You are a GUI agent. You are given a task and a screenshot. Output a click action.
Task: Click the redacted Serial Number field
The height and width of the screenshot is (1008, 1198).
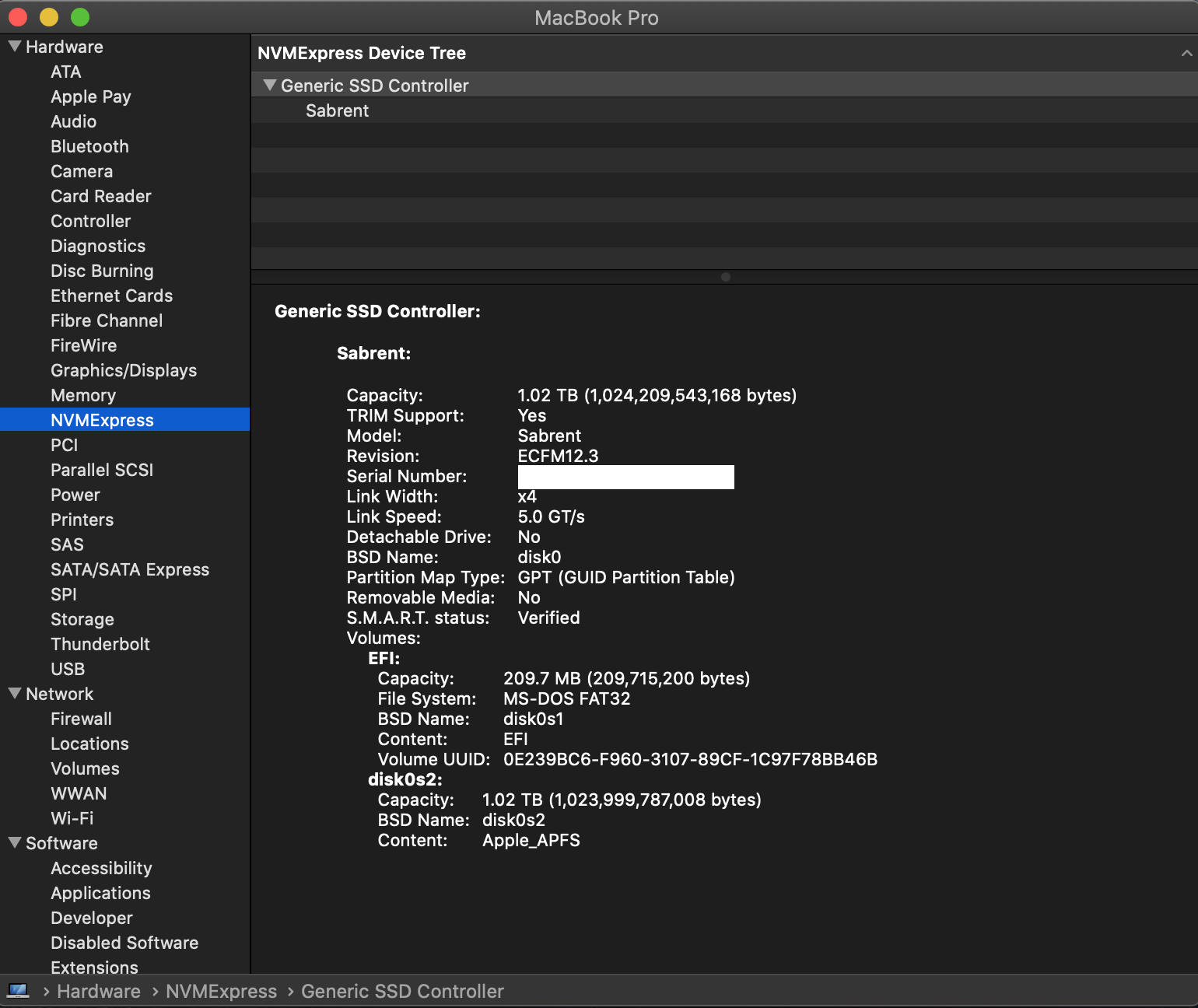(x=626, y=477)
